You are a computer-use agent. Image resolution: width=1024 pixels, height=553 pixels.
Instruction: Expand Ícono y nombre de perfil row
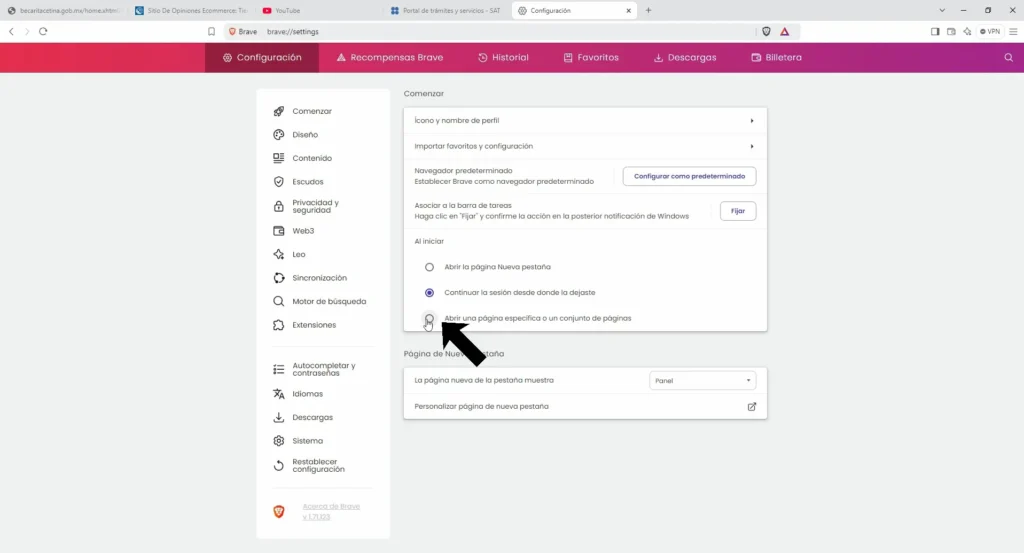click(585, 121)
